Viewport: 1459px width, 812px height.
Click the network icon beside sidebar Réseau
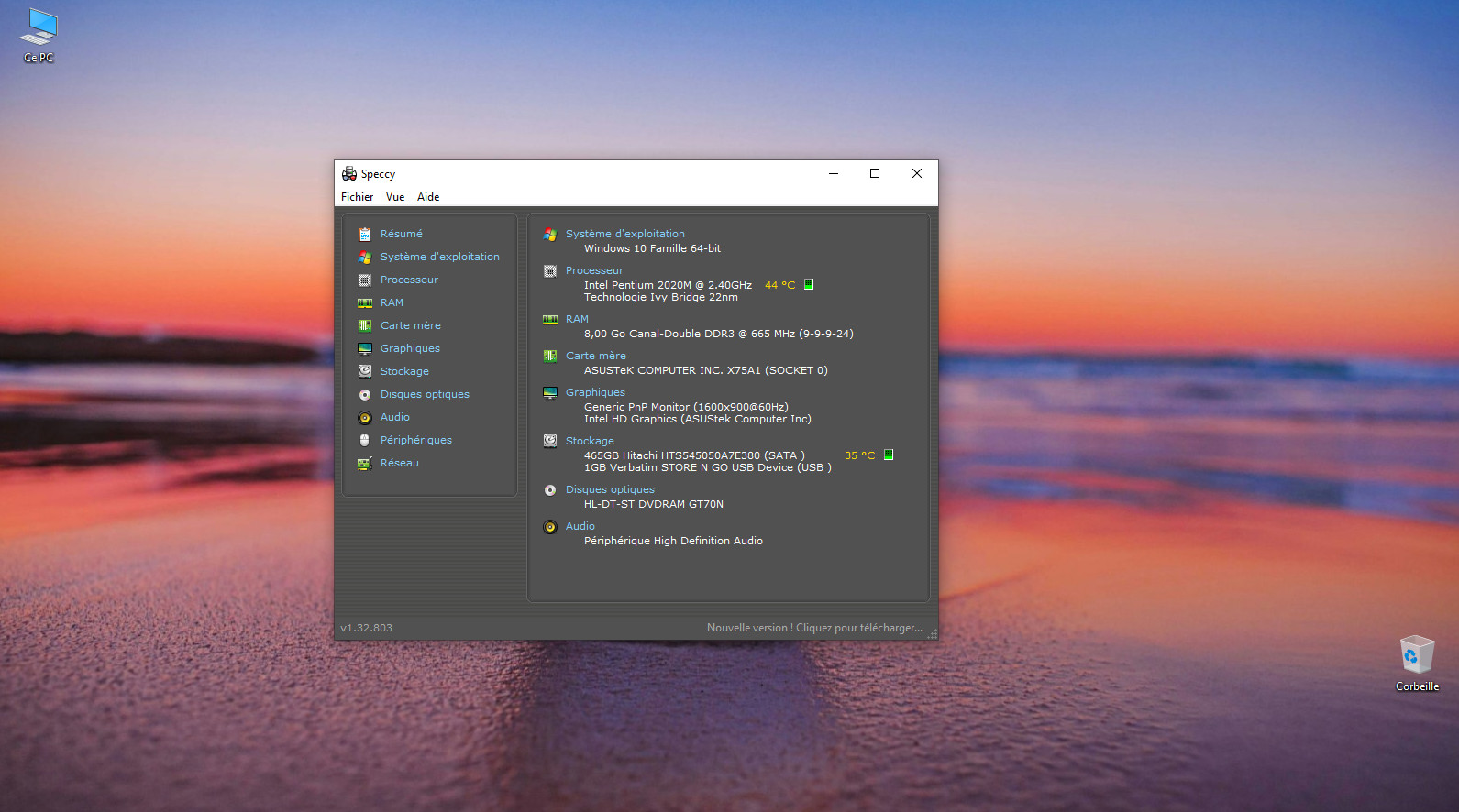(365, 463)
